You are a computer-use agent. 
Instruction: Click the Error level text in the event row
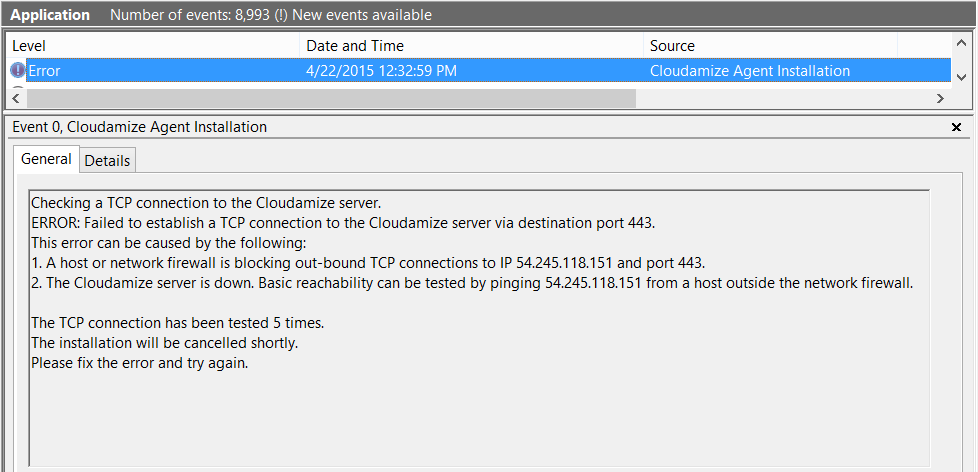click(x=45, y=71)
